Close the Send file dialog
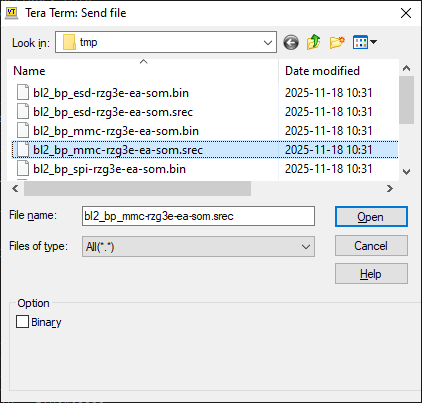422x403 pixels. coord(406,13)
